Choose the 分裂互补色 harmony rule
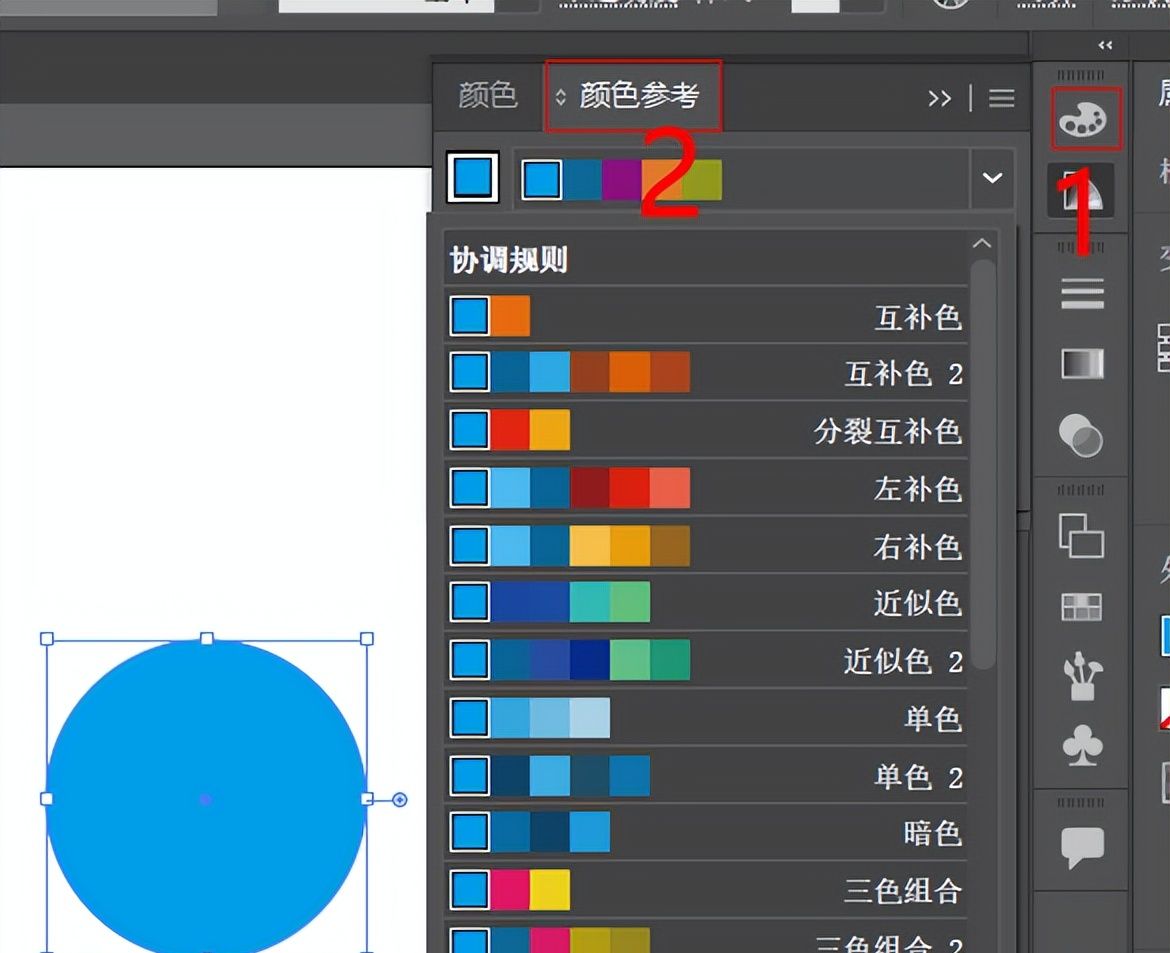This screenshot has height=953, width=1170. coord(706,430)
